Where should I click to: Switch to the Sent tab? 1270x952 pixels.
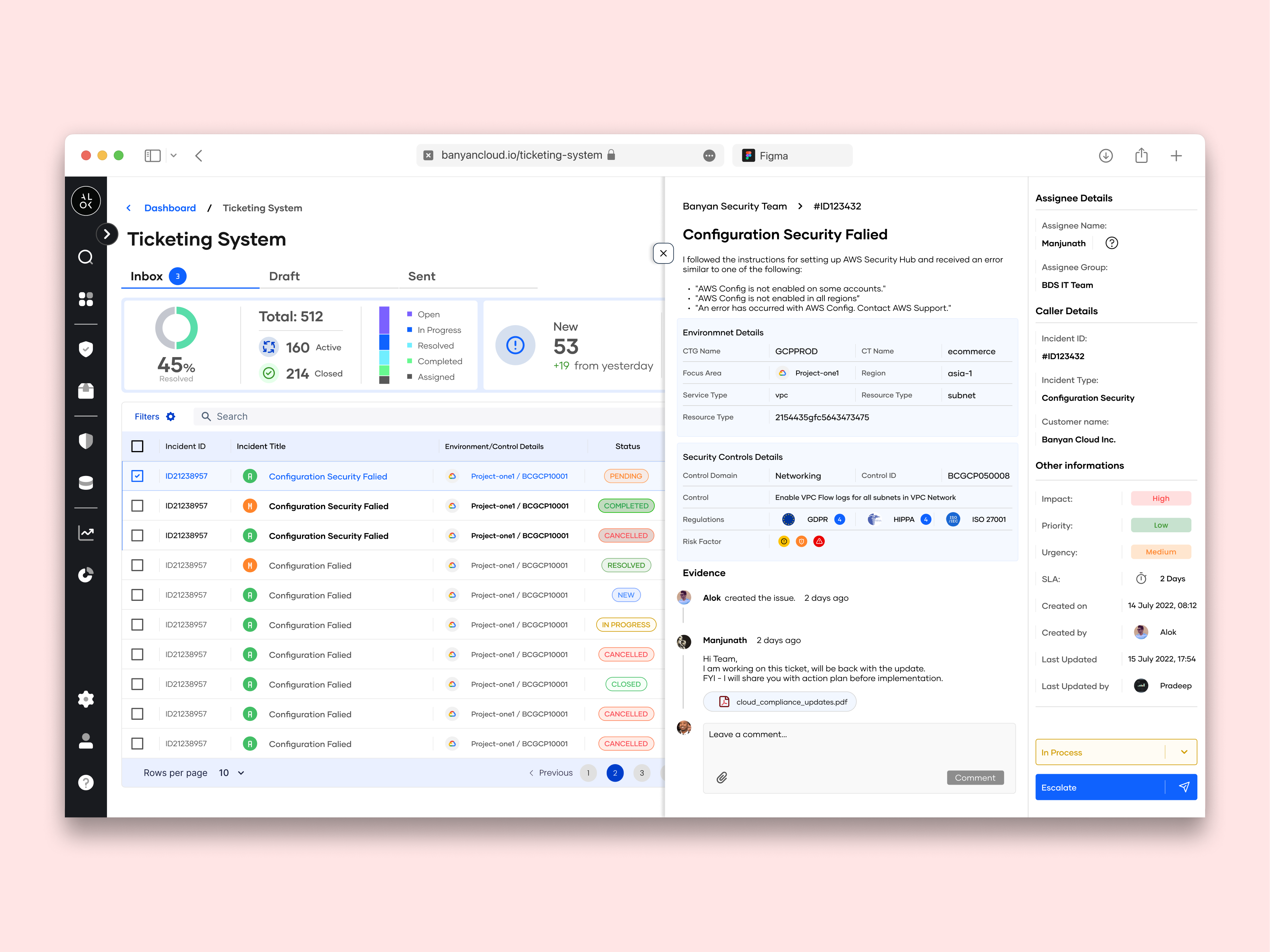tap(421, 277)
